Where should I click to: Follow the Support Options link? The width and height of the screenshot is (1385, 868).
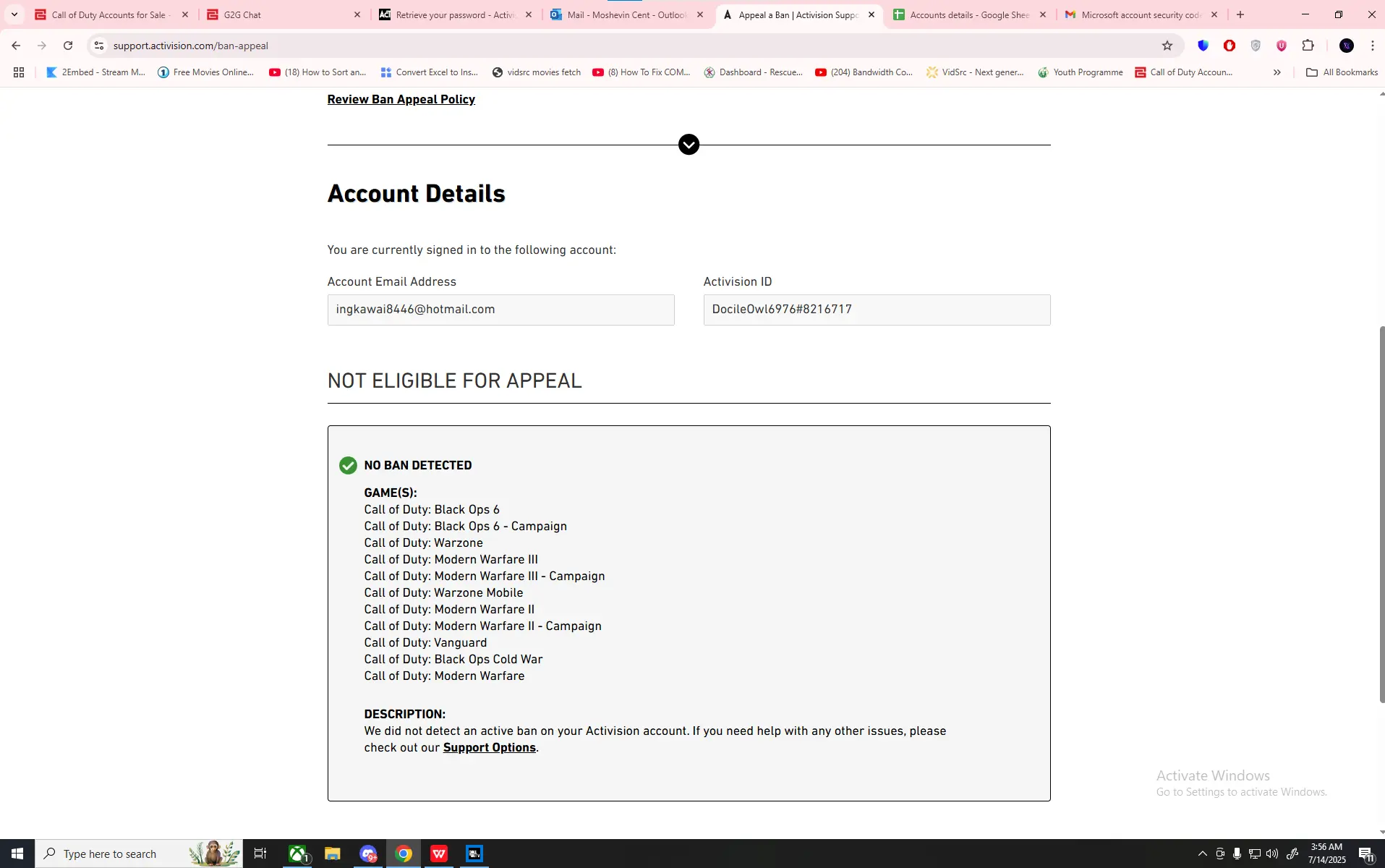click(490, 748)
